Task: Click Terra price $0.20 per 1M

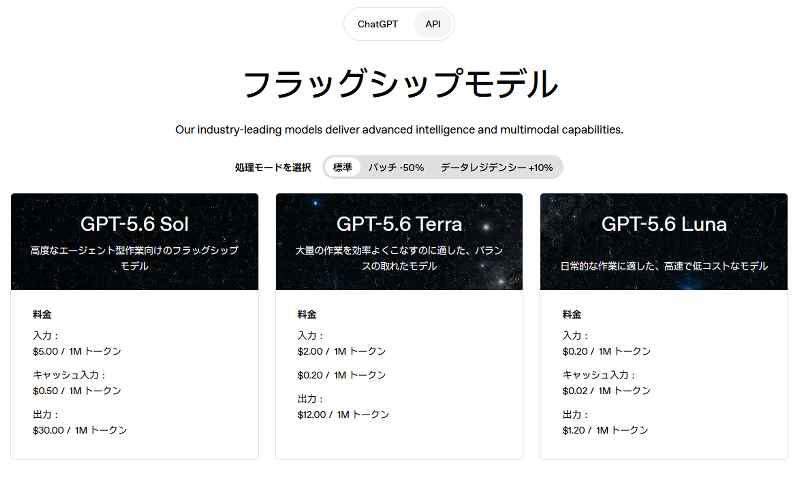Action: [x=342, y=375]
